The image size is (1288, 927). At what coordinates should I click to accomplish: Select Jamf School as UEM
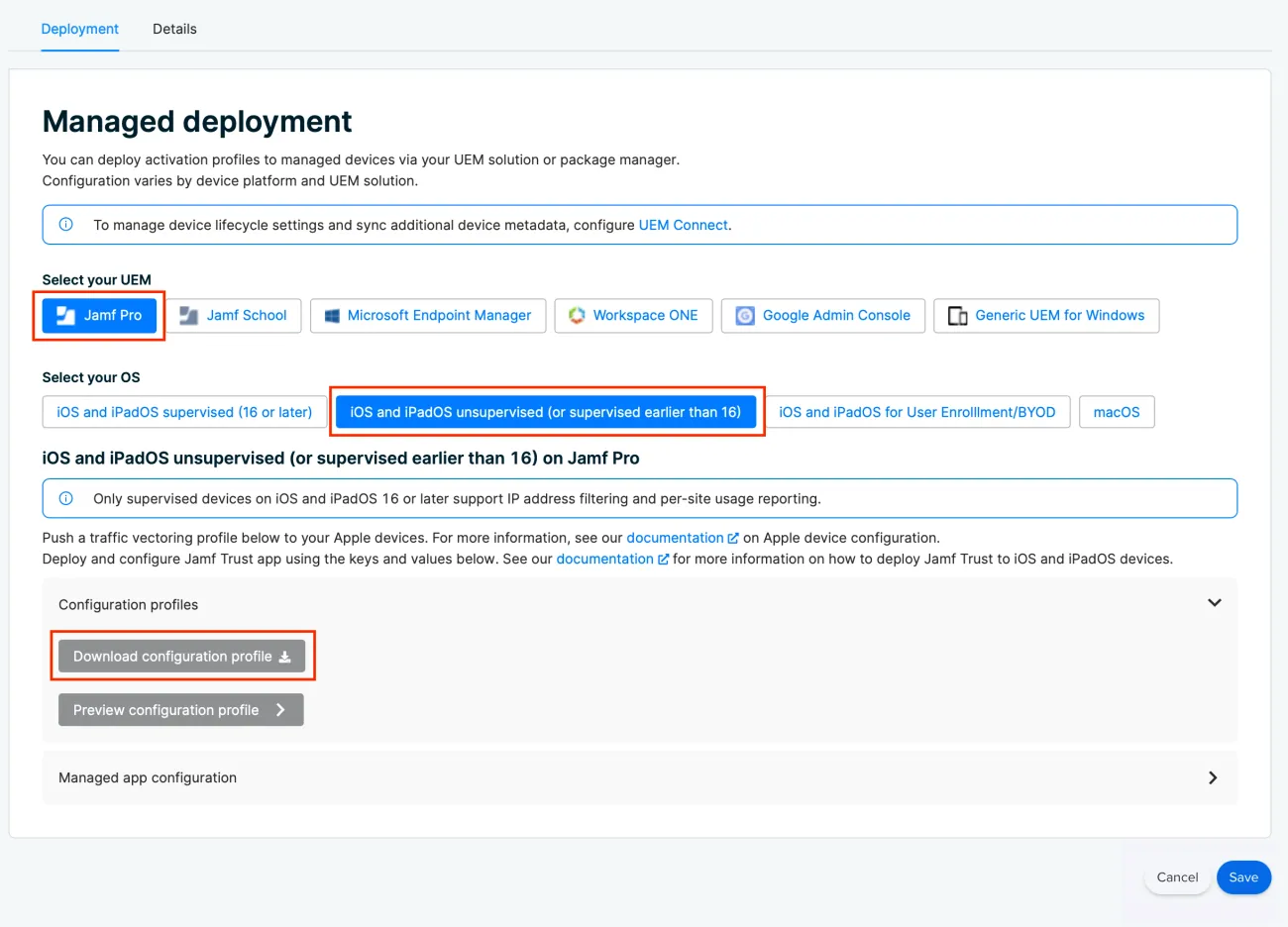pos(233,315)
